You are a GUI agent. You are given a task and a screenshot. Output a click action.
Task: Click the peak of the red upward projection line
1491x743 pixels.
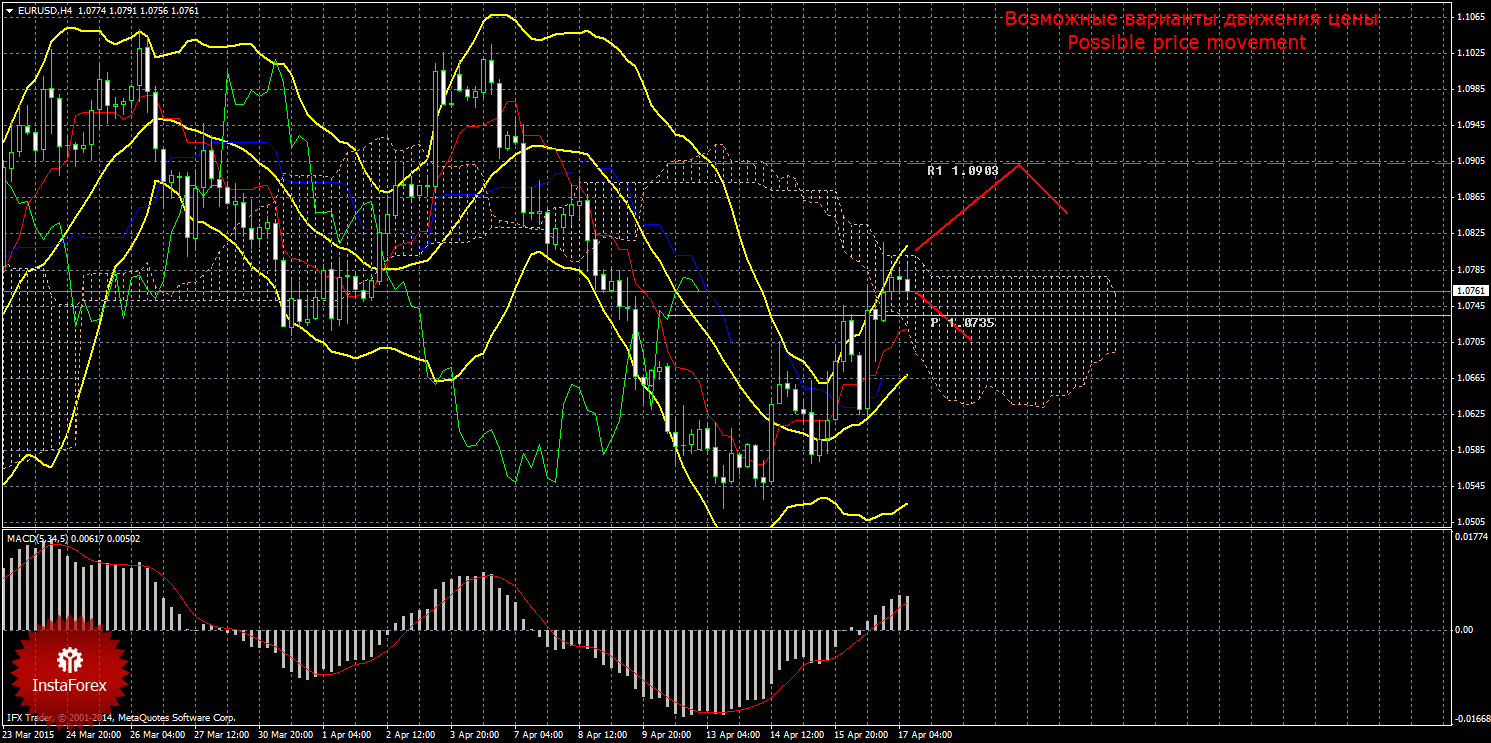point(1018,165)
